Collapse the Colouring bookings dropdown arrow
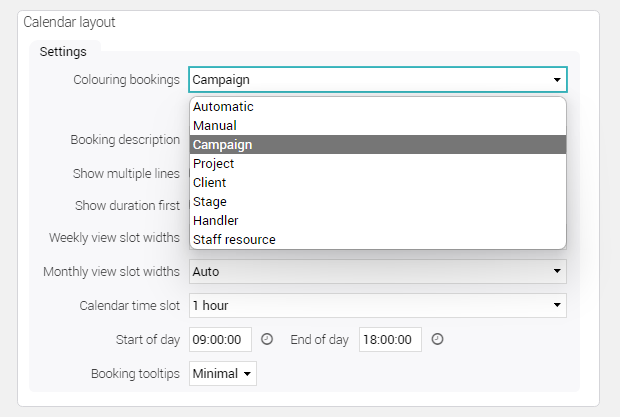 tap(557, 80)
